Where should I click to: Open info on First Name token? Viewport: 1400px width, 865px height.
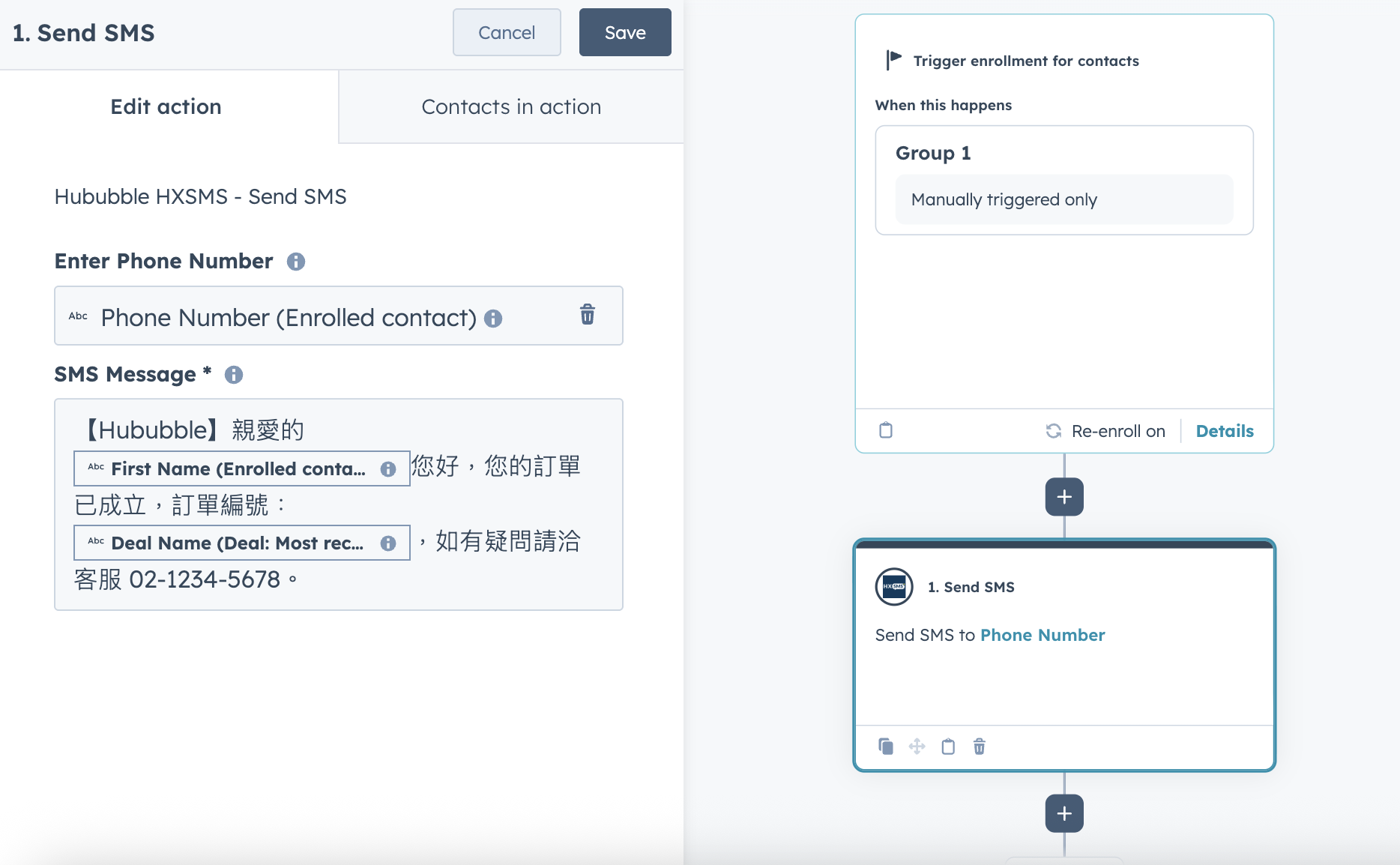coord(387,469)
